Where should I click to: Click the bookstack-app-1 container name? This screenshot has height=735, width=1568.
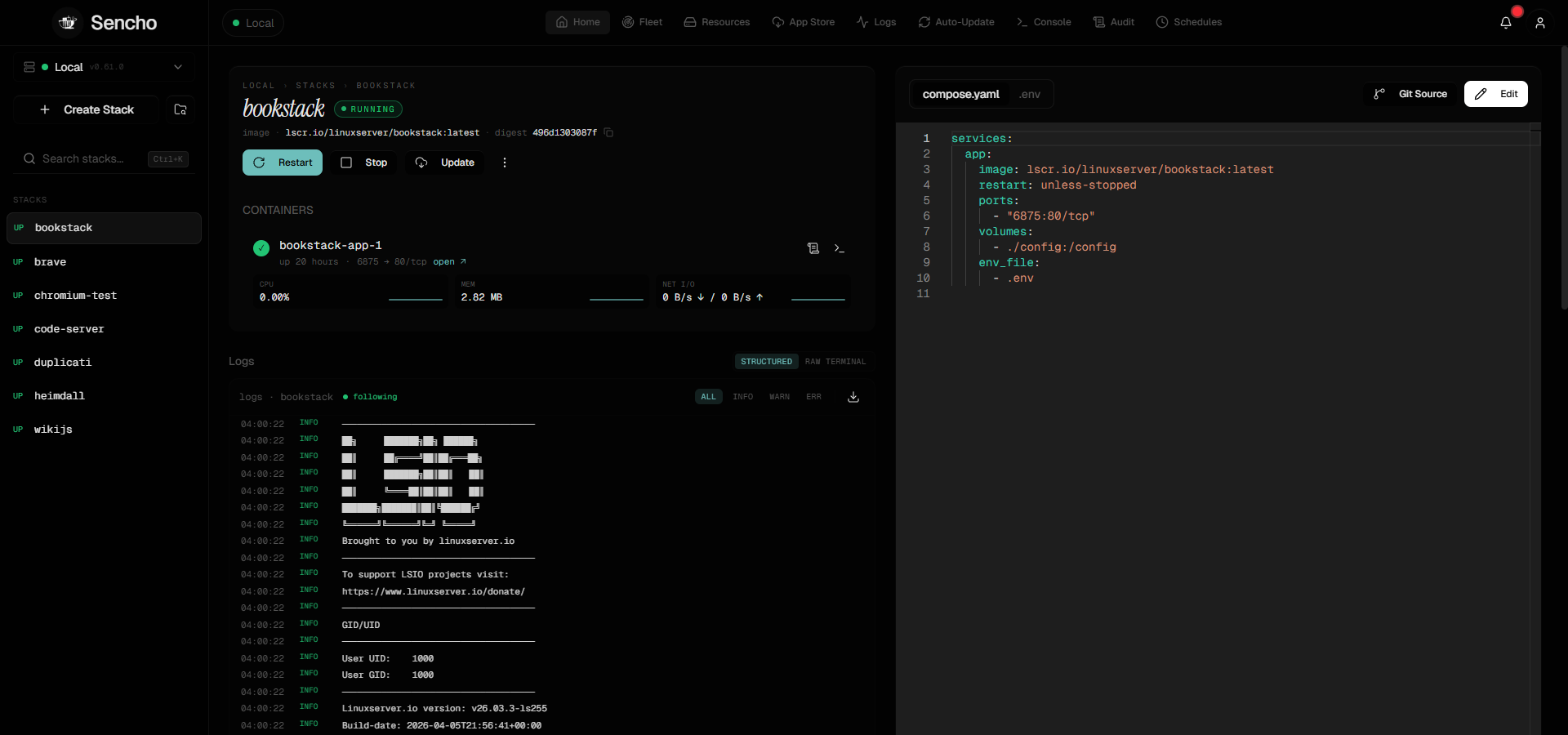(331, 245)
